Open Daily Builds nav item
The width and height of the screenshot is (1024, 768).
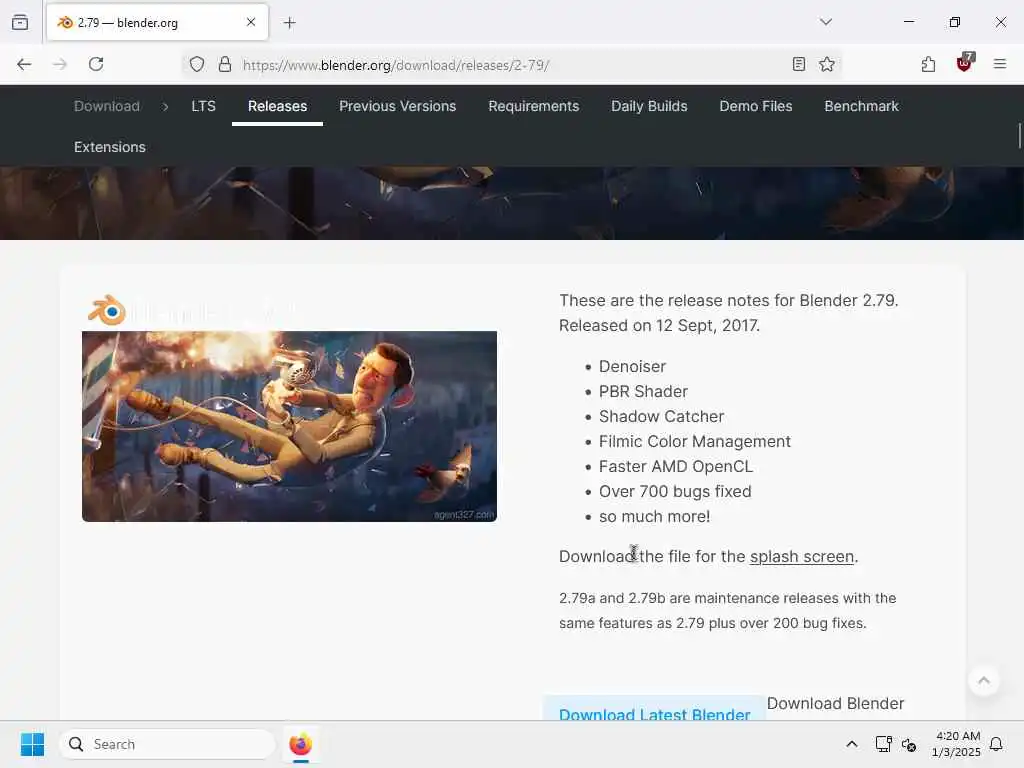[x=649, y=106]
